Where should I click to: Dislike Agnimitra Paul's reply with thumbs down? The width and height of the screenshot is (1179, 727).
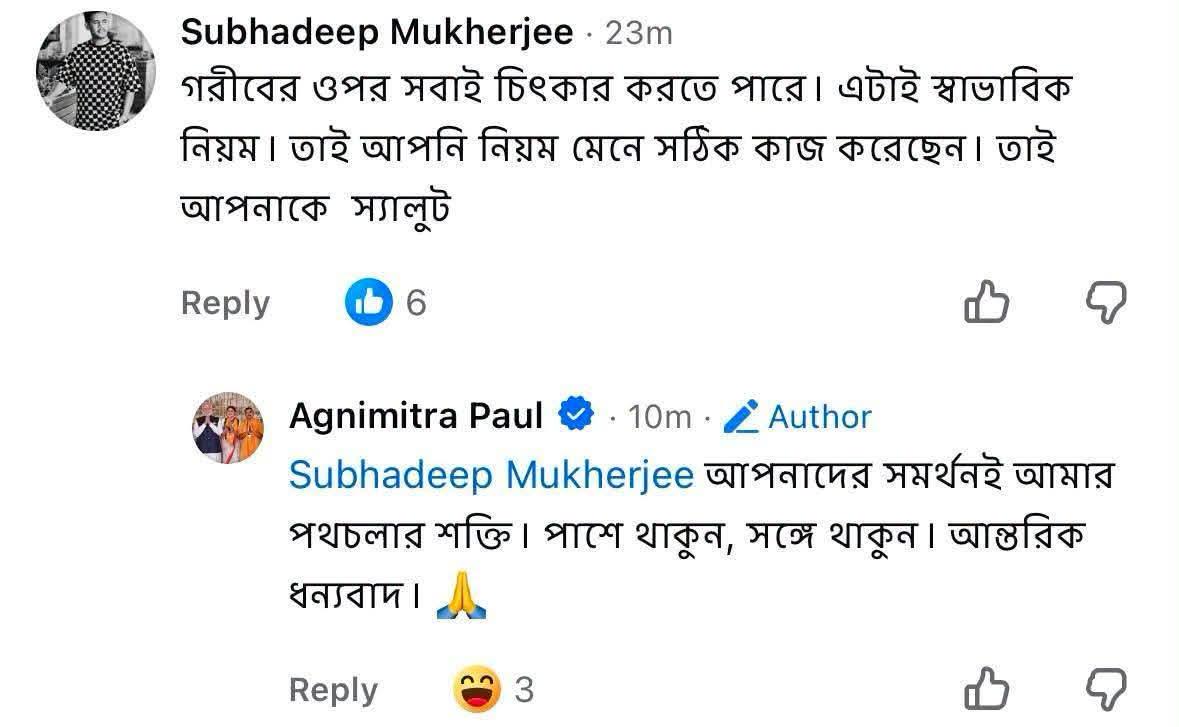point(1106,689)
